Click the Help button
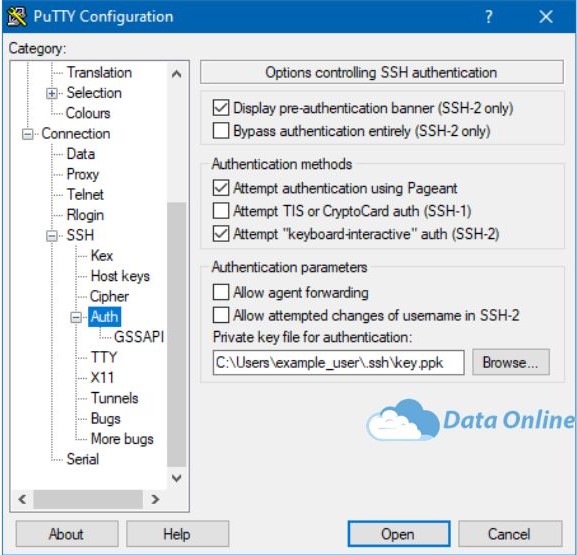The image size is (577, 555). (x=177, y=534)
